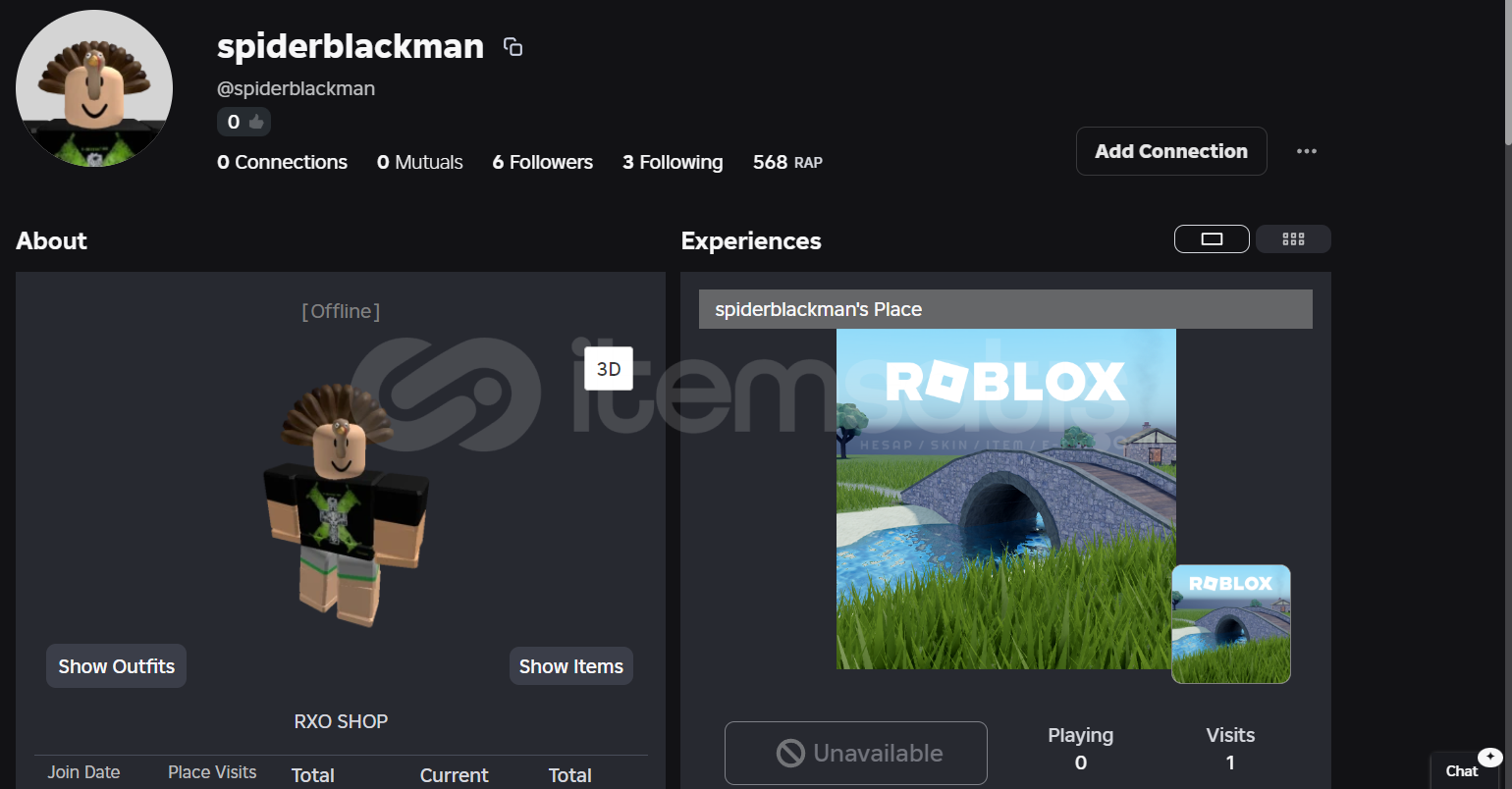Click the 568 RAP value

pyautogui.click(x=787, y=162)
